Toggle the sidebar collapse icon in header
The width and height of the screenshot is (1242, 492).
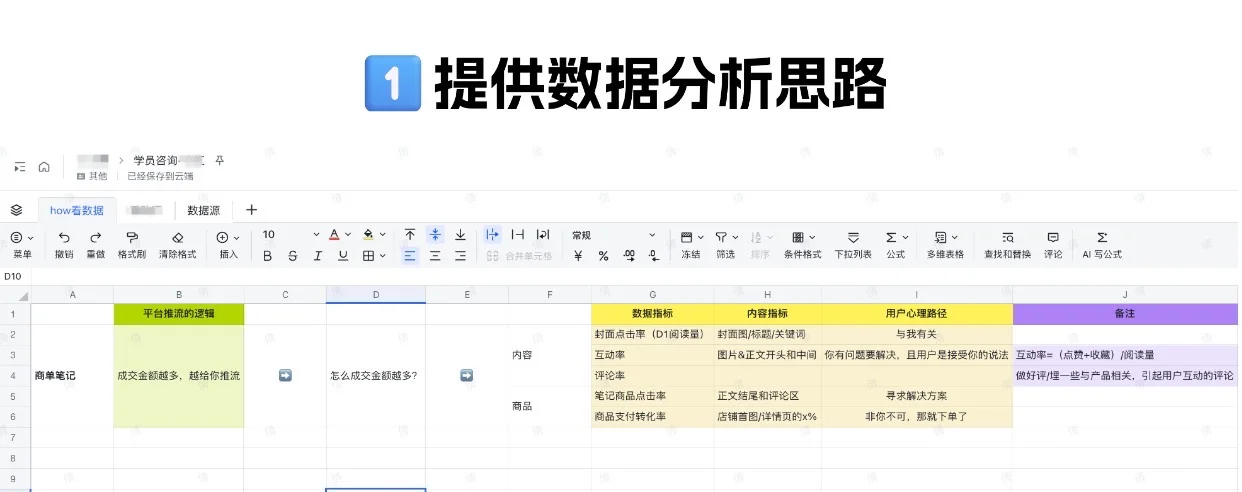(20, 167)
